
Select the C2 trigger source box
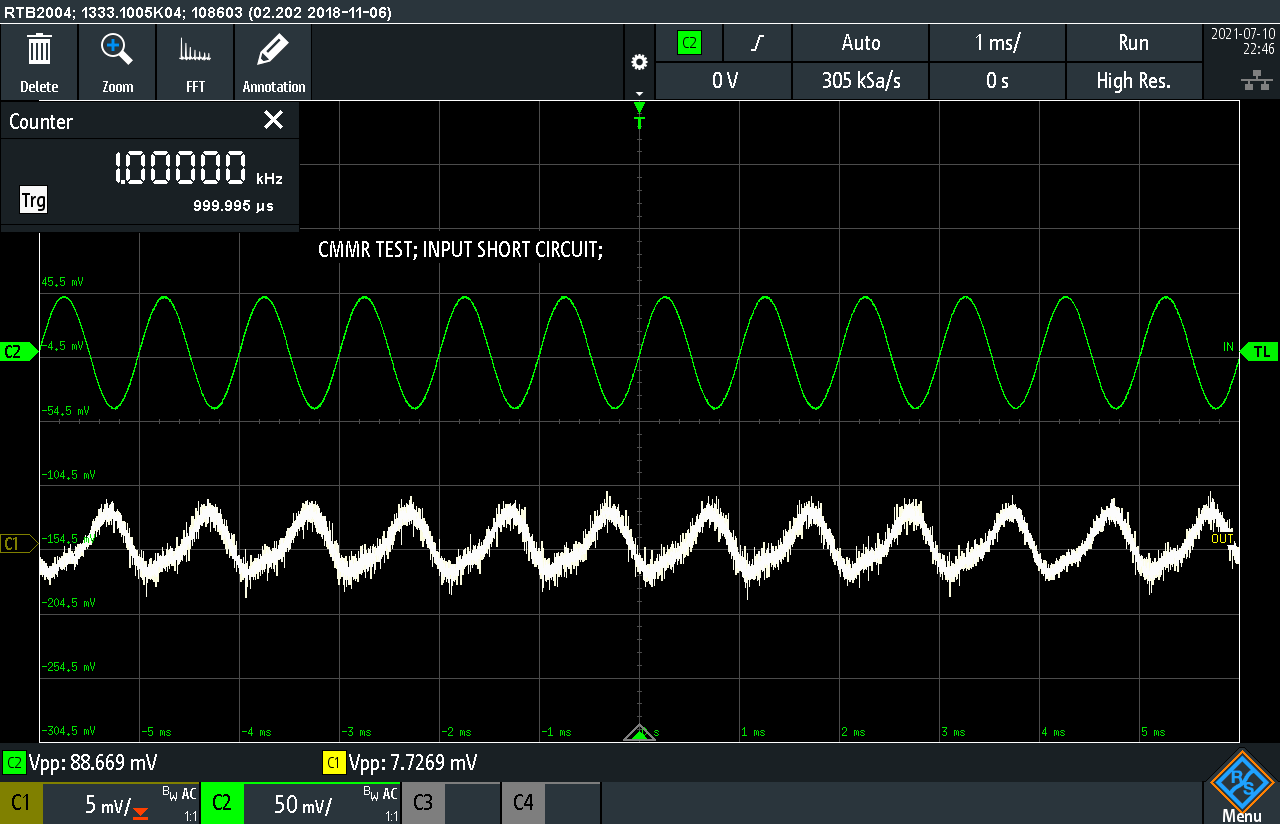[x=689, y=43]
